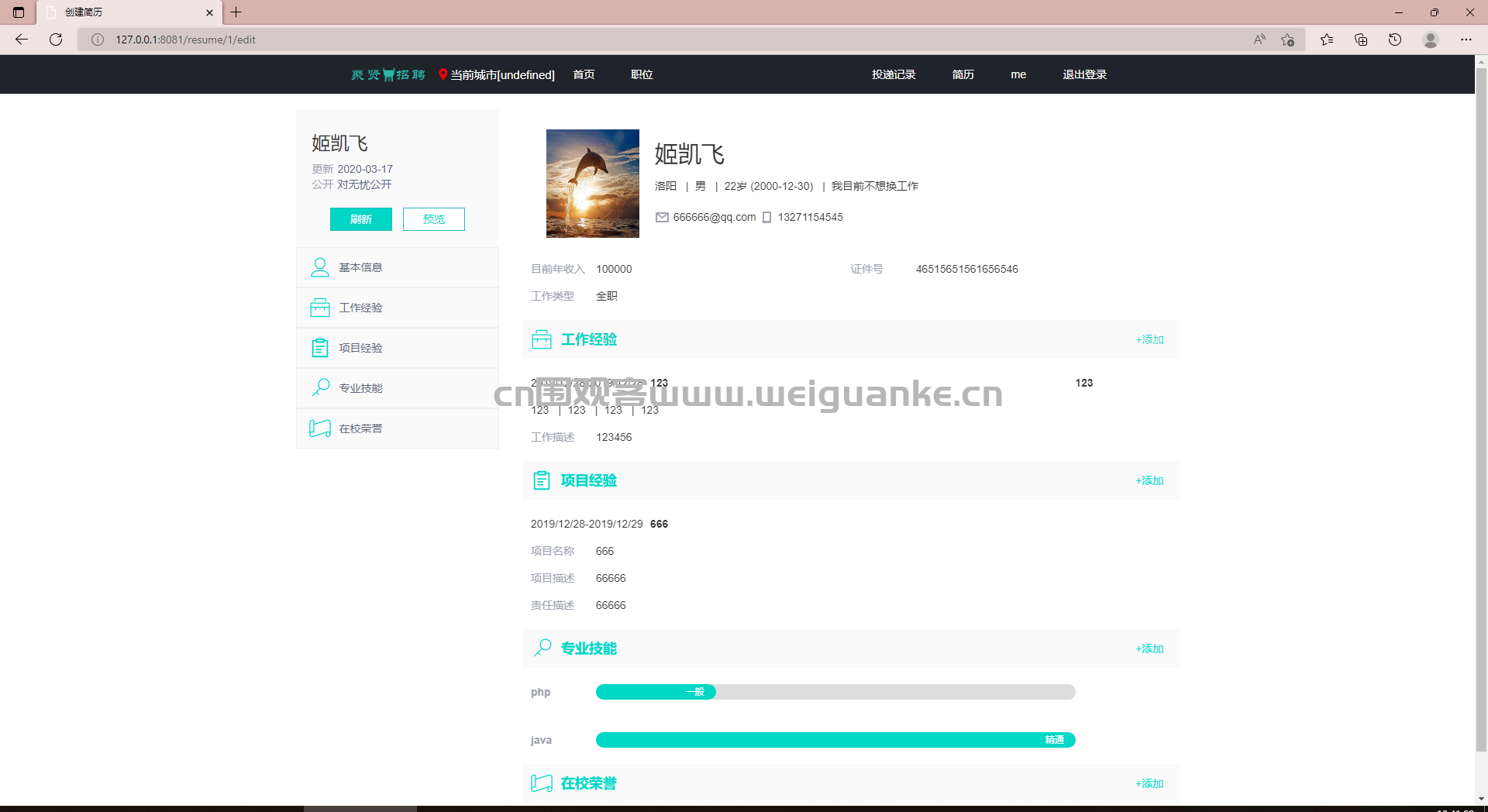Screen dimensions: 1488x812
Task: Click the 更新 2020-03-17 date text
Action: point(353,169)
